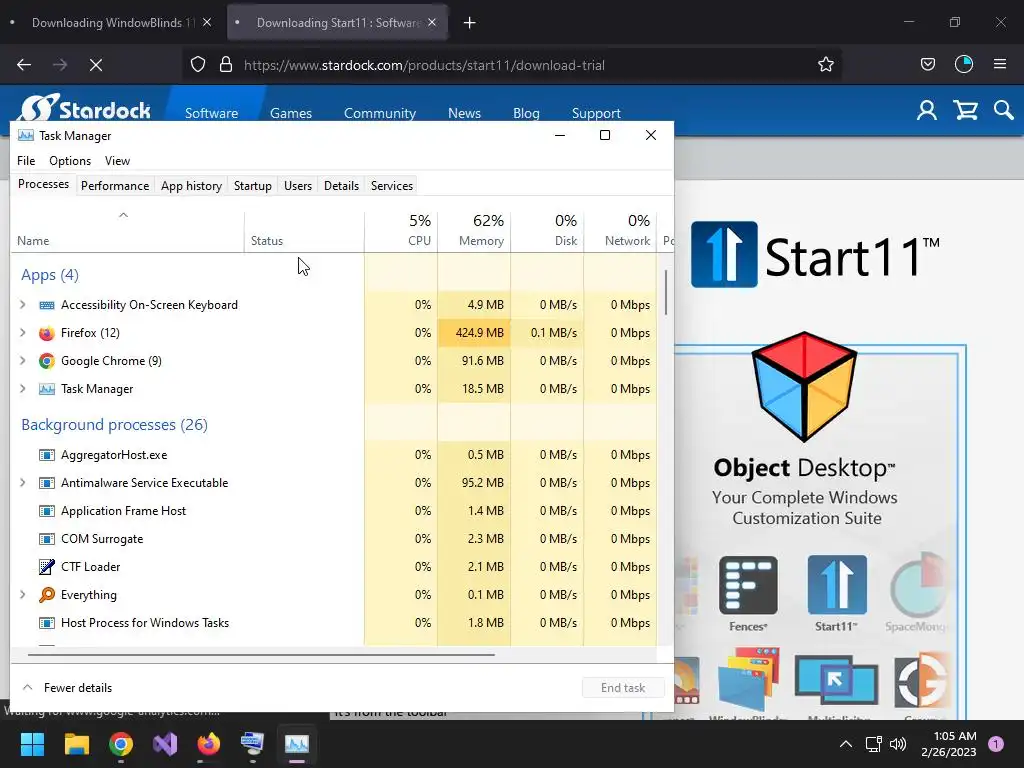
Task: Click Task Manager vertical scrollbar
Action: tap(666, 293)
